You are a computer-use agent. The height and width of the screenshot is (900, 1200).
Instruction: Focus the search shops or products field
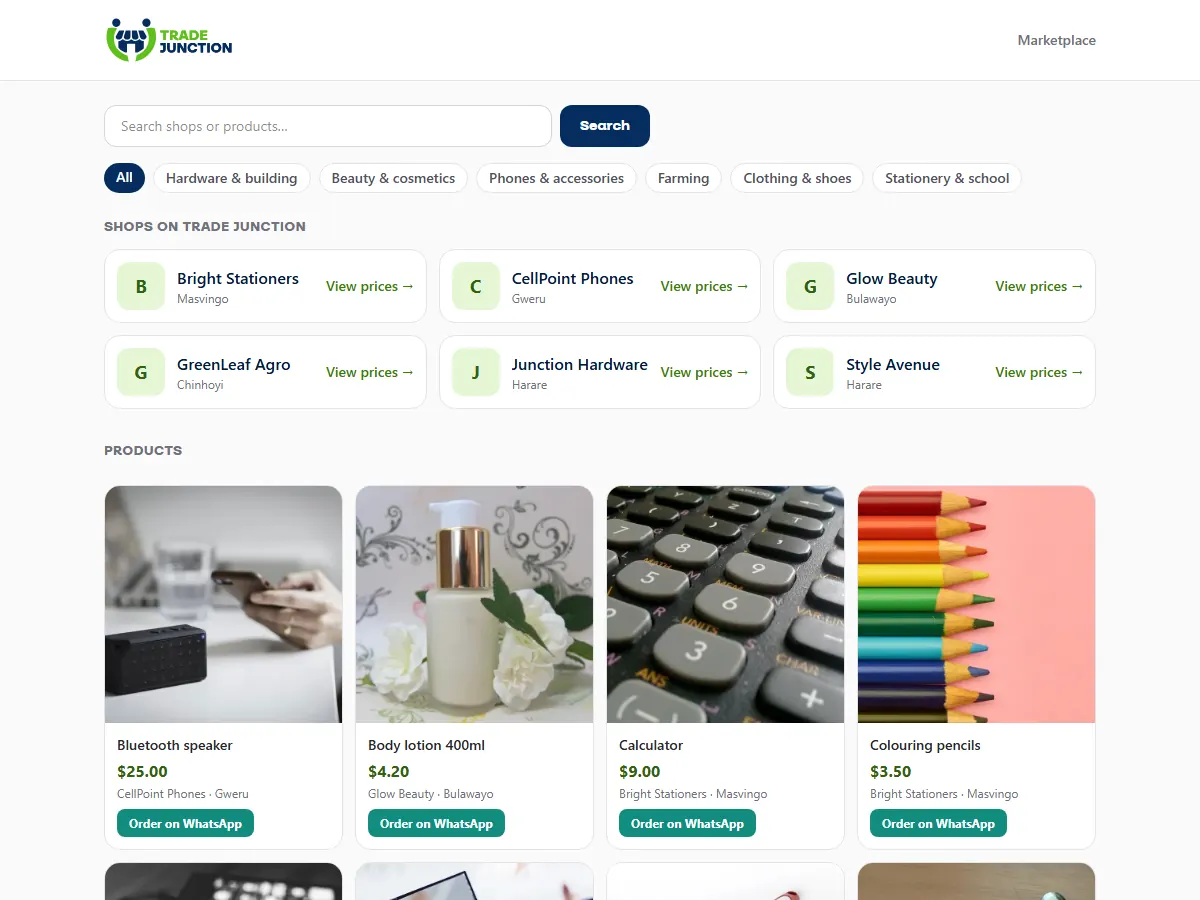click(328, 126)
